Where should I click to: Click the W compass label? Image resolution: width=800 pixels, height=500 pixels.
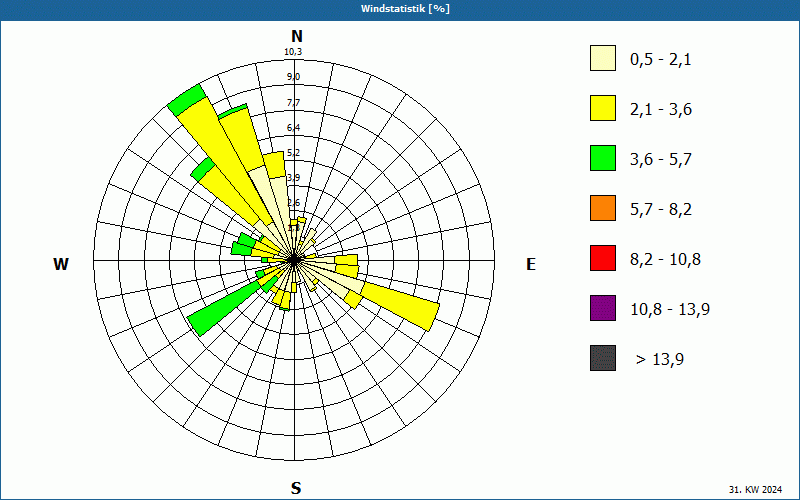pos(61,264)
